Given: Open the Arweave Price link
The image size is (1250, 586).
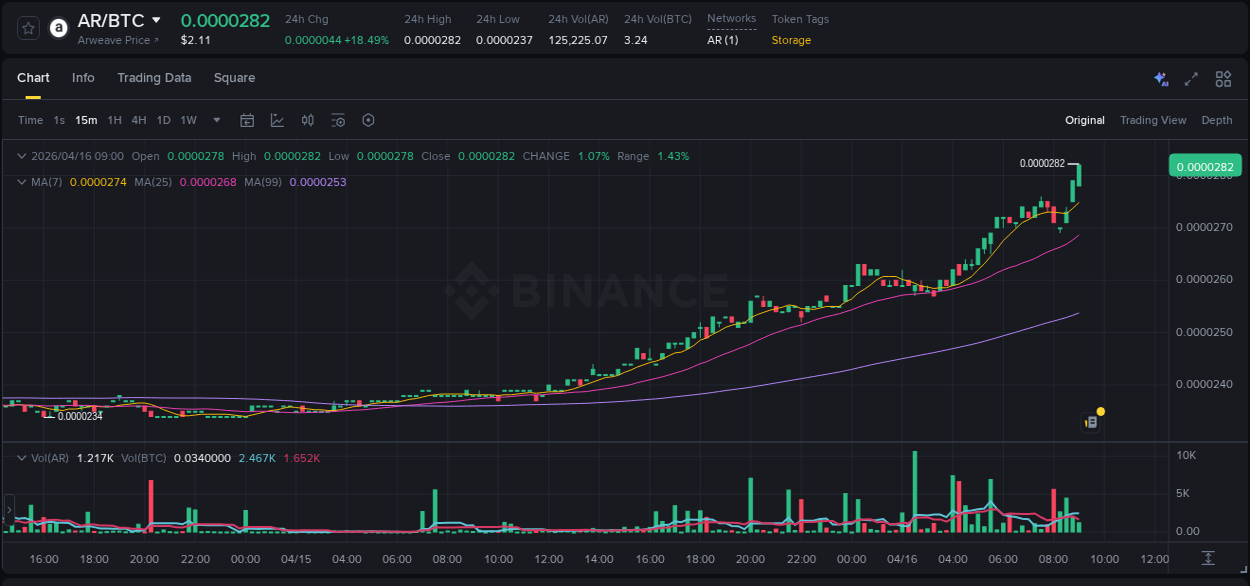Looking at the screenshot, I should point(118,40).
